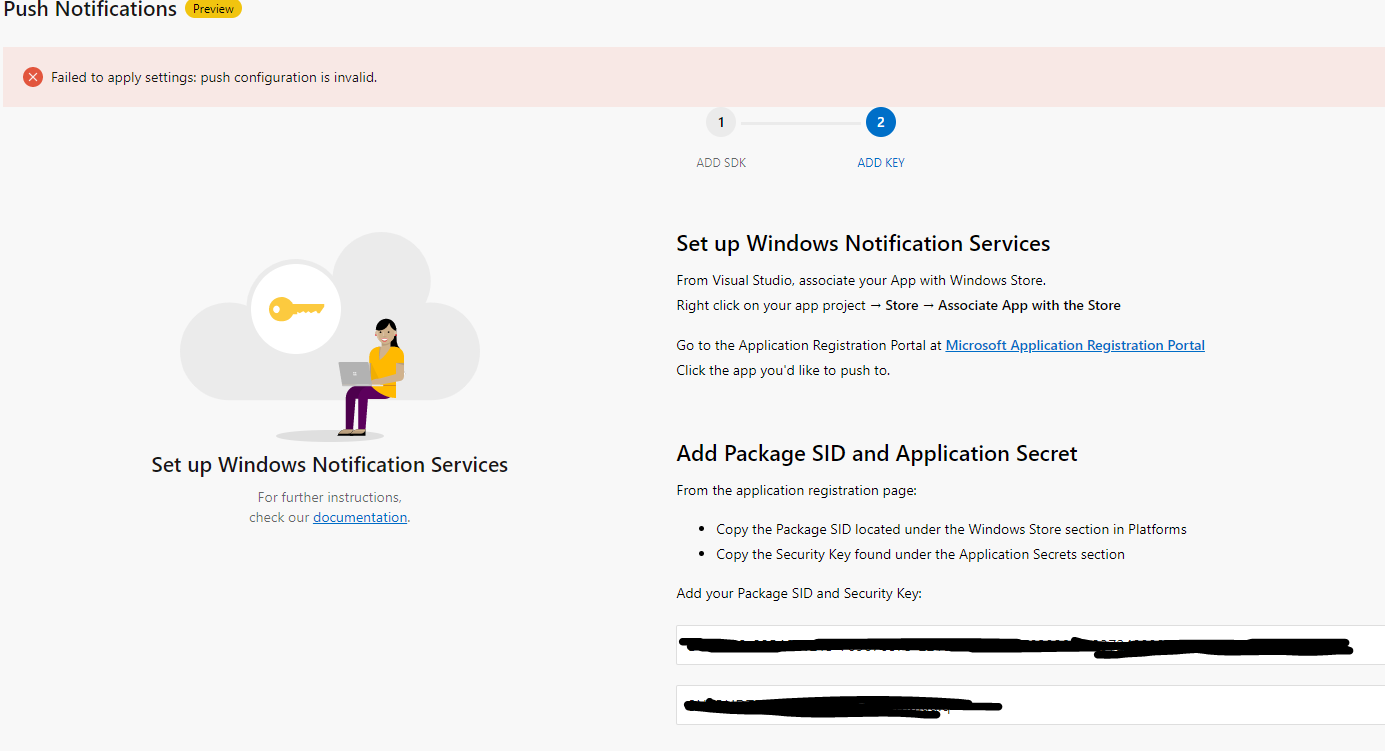Click the Add Package SID and Application Secret heading
Screen dimensions: 1385x751
point(877,453)
